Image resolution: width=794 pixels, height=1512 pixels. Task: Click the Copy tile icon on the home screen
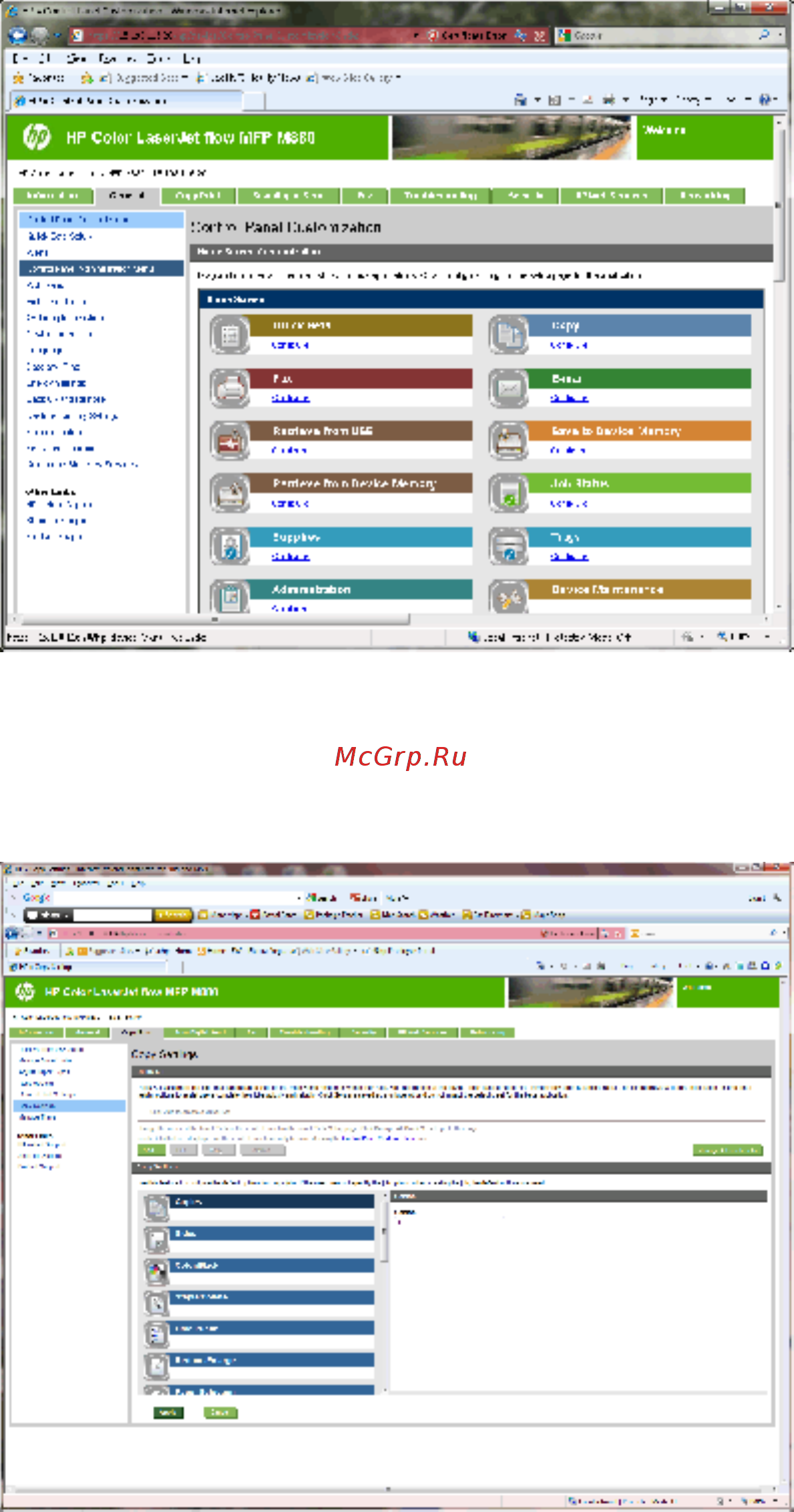pos(509,334)
